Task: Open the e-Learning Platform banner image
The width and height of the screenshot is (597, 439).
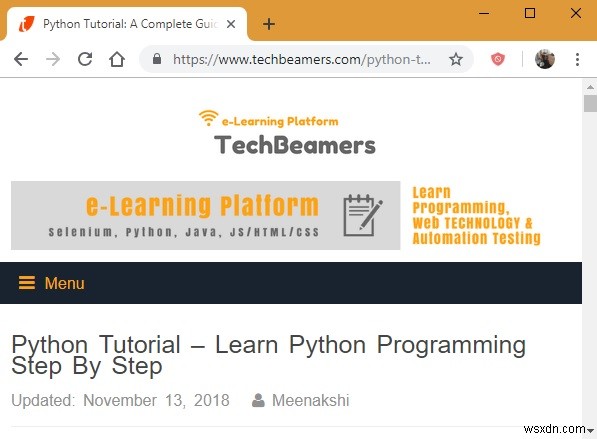Action: pos(206,216)
